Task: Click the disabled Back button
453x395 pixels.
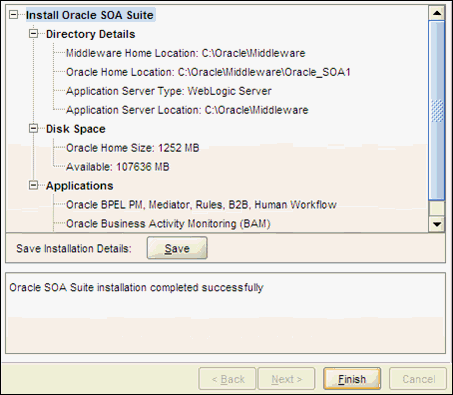Action: pos(227,379)
